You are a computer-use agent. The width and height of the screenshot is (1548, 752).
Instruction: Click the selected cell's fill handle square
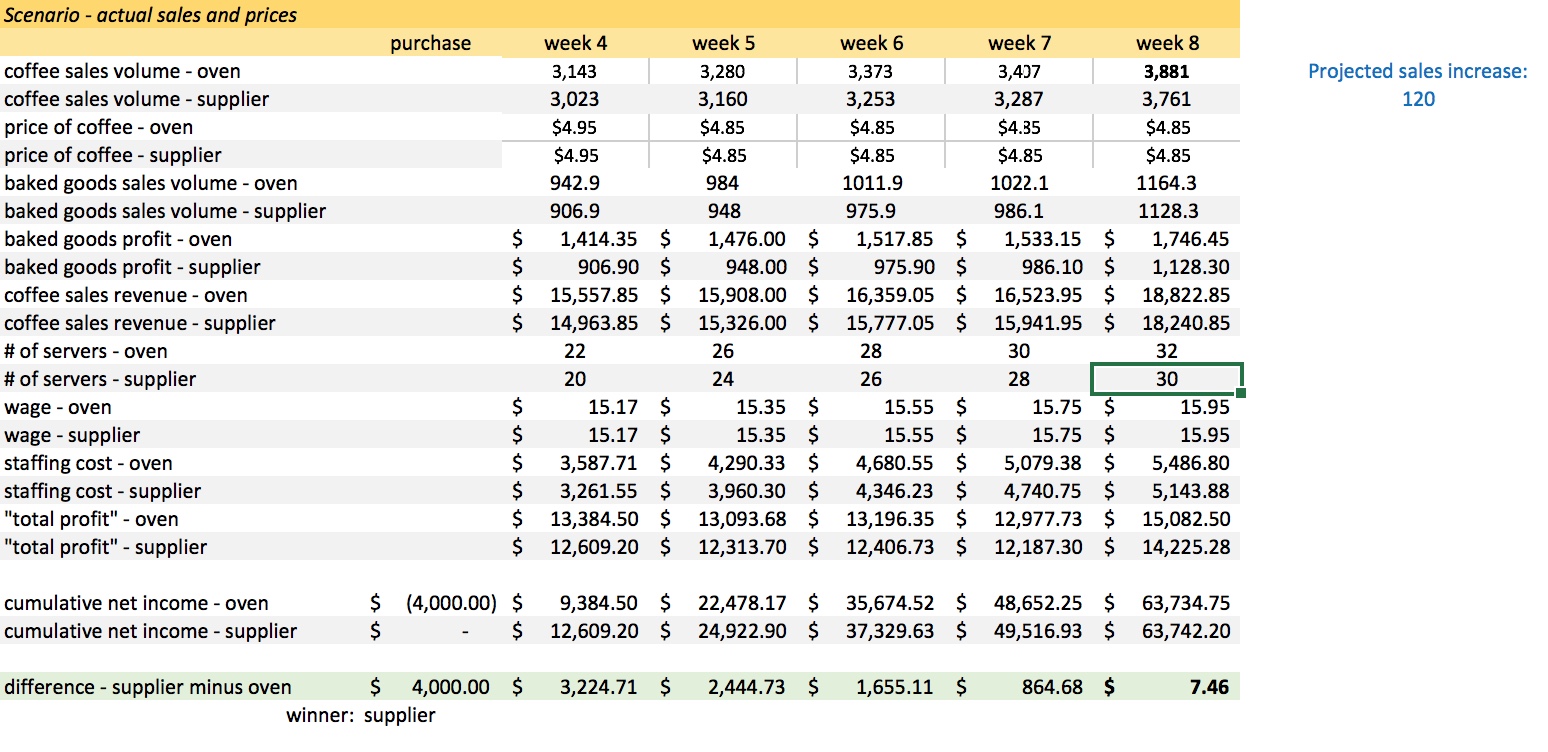[1242, 393]
